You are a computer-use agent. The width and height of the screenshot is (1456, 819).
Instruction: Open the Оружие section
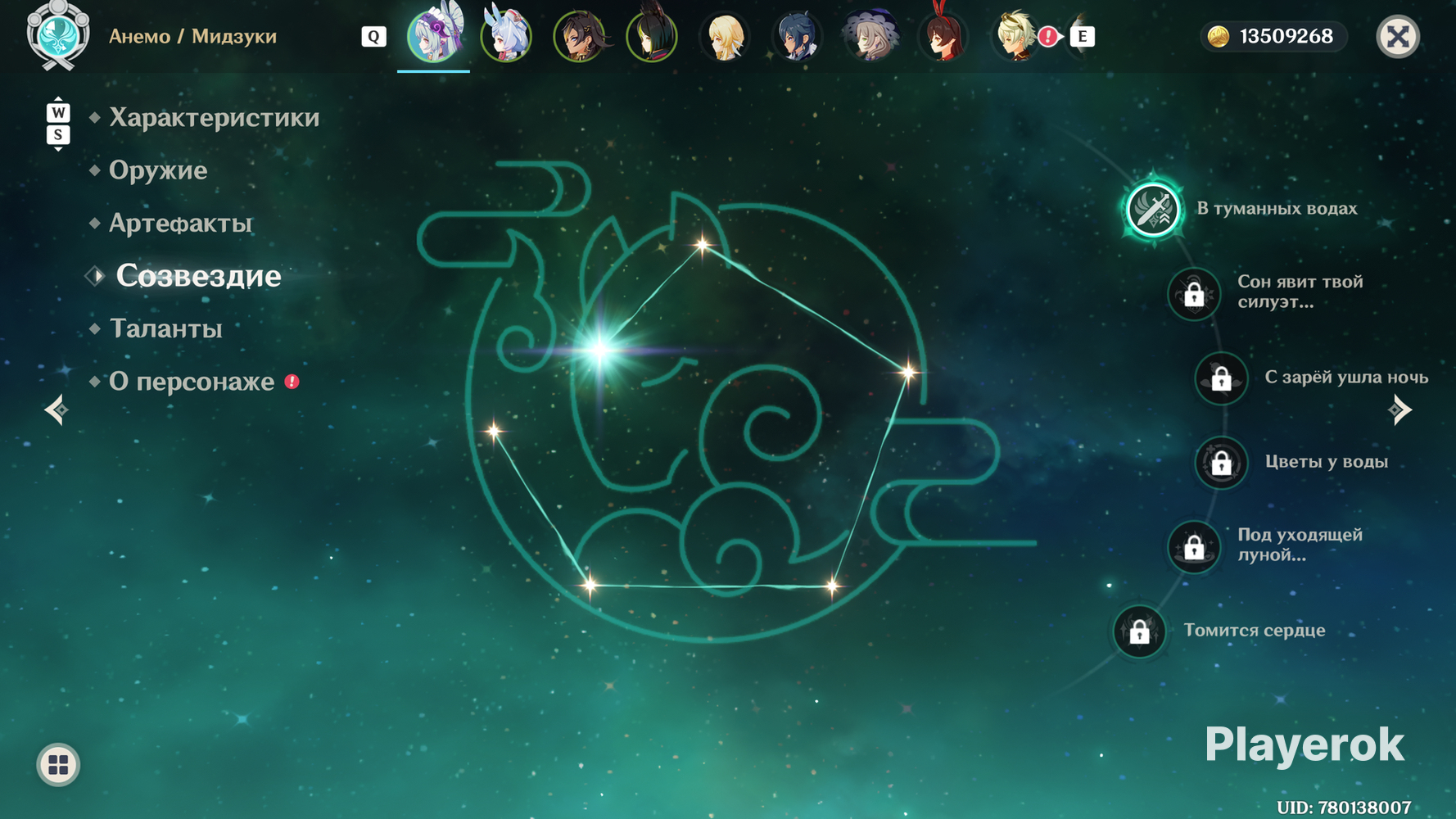point(158,170)
